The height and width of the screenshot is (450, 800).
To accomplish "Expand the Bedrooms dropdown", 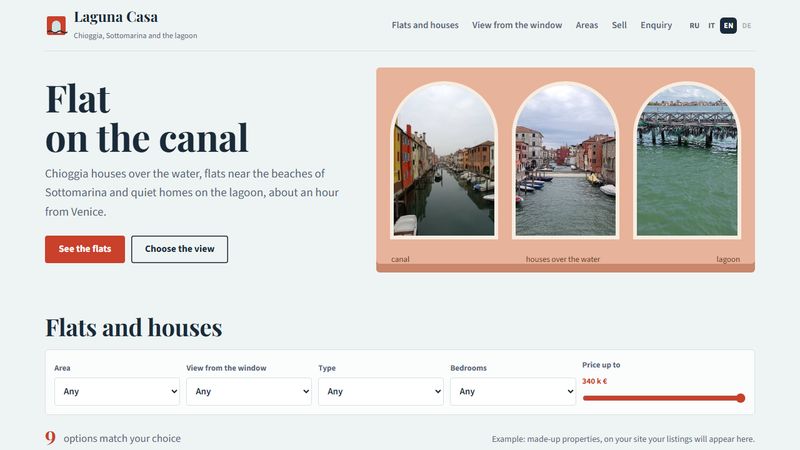I will 513,391.
